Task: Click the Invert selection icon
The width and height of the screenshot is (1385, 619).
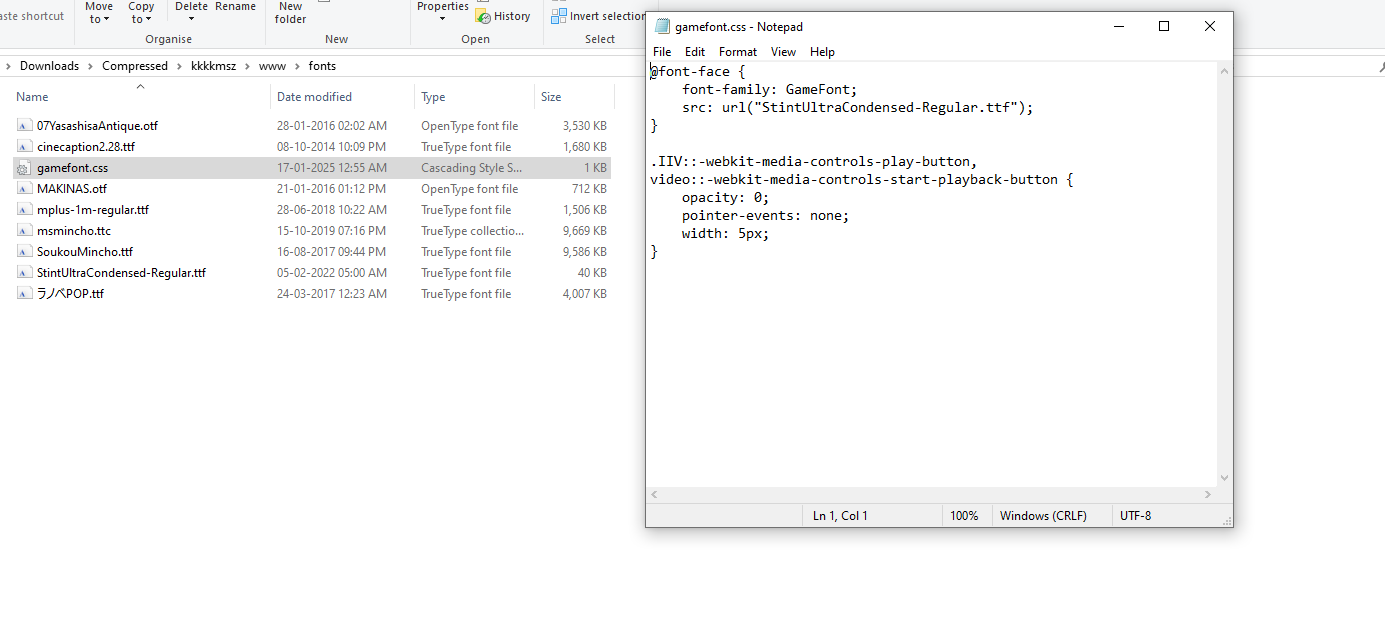Action: coord(559,16)
